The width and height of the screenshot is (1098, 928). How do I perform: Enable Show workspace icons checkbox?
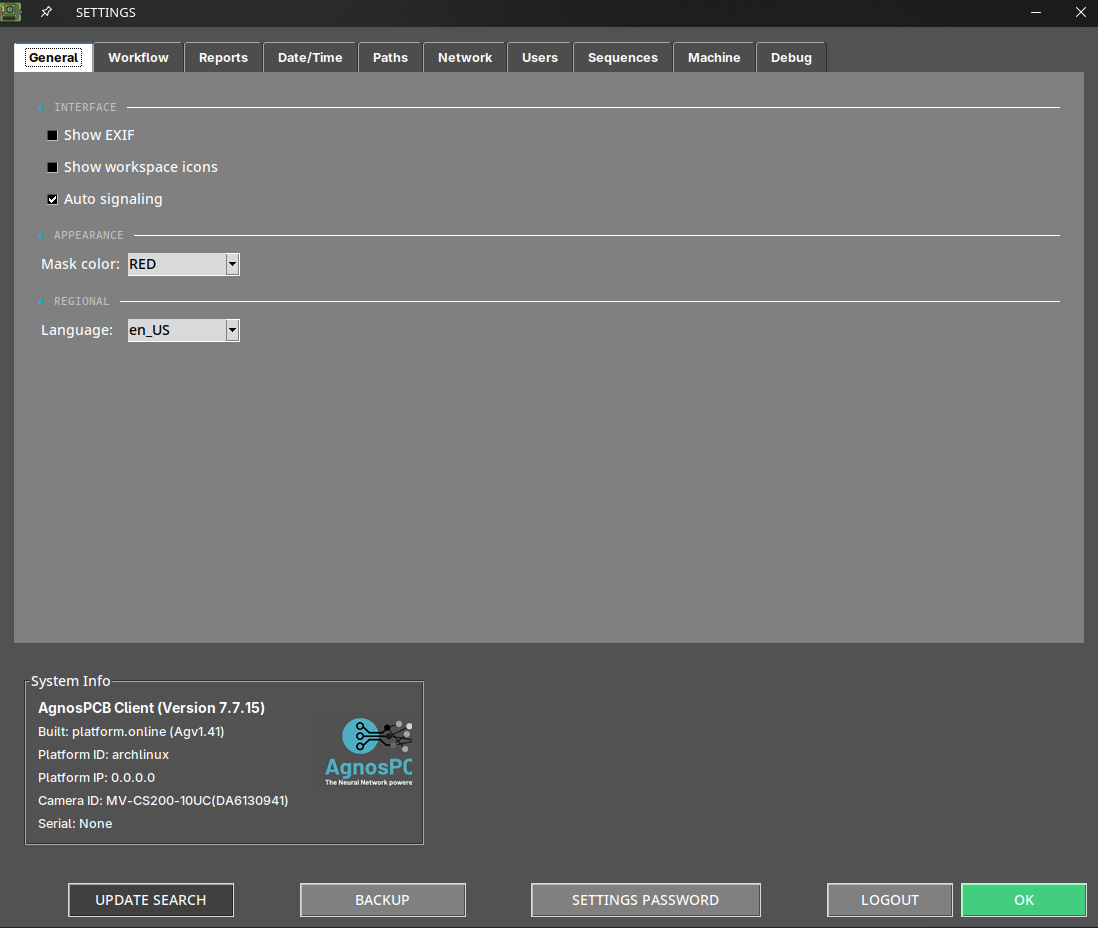(53, 167)
